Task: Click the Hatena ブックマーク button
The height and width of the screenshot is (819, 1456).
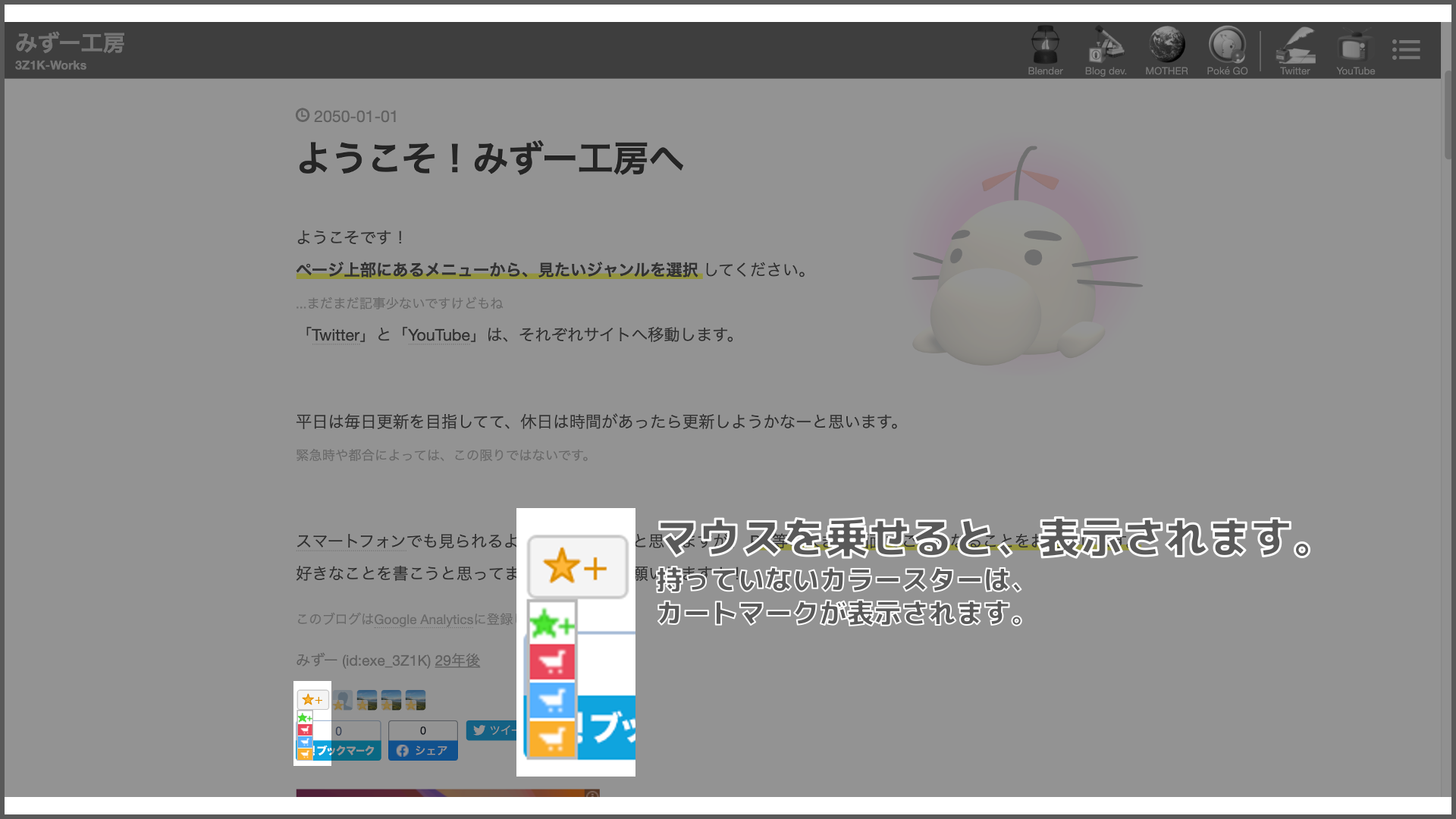Action: click(x=345, y=751)
